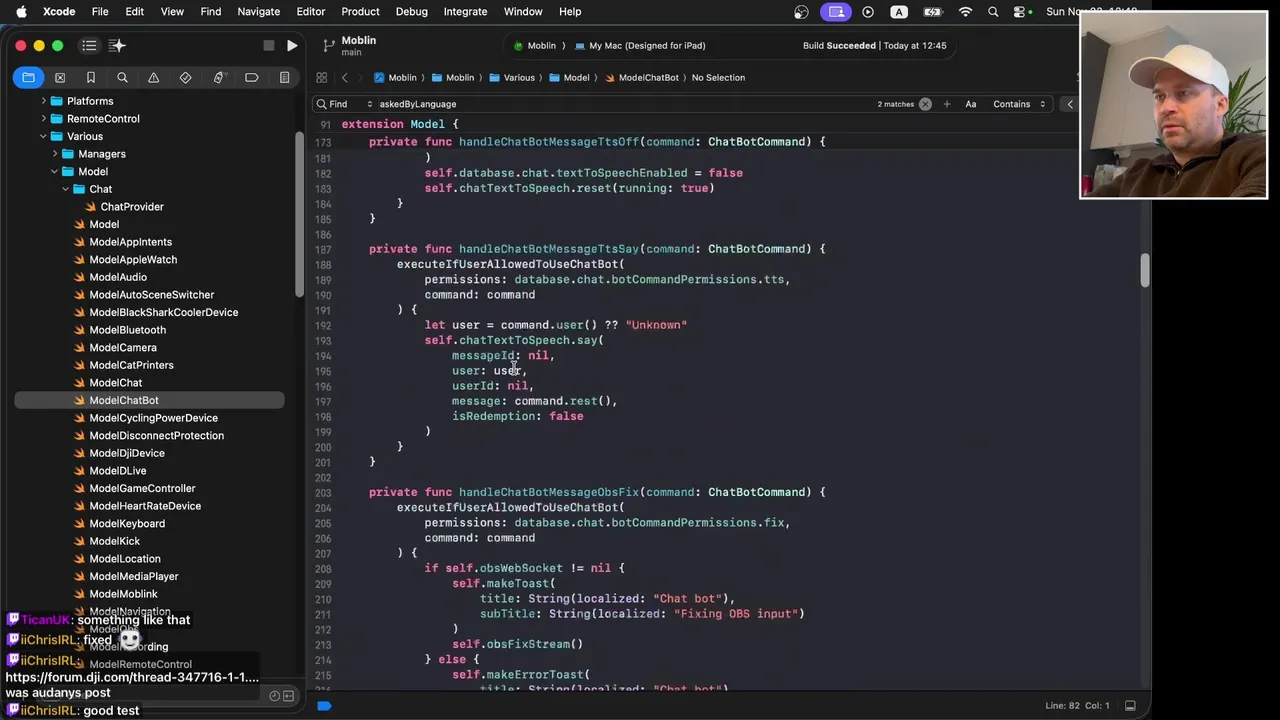Open Spotlight search in menu bar
The width and height of the screenshot is (1280, 720).
(x=993, y=11)
